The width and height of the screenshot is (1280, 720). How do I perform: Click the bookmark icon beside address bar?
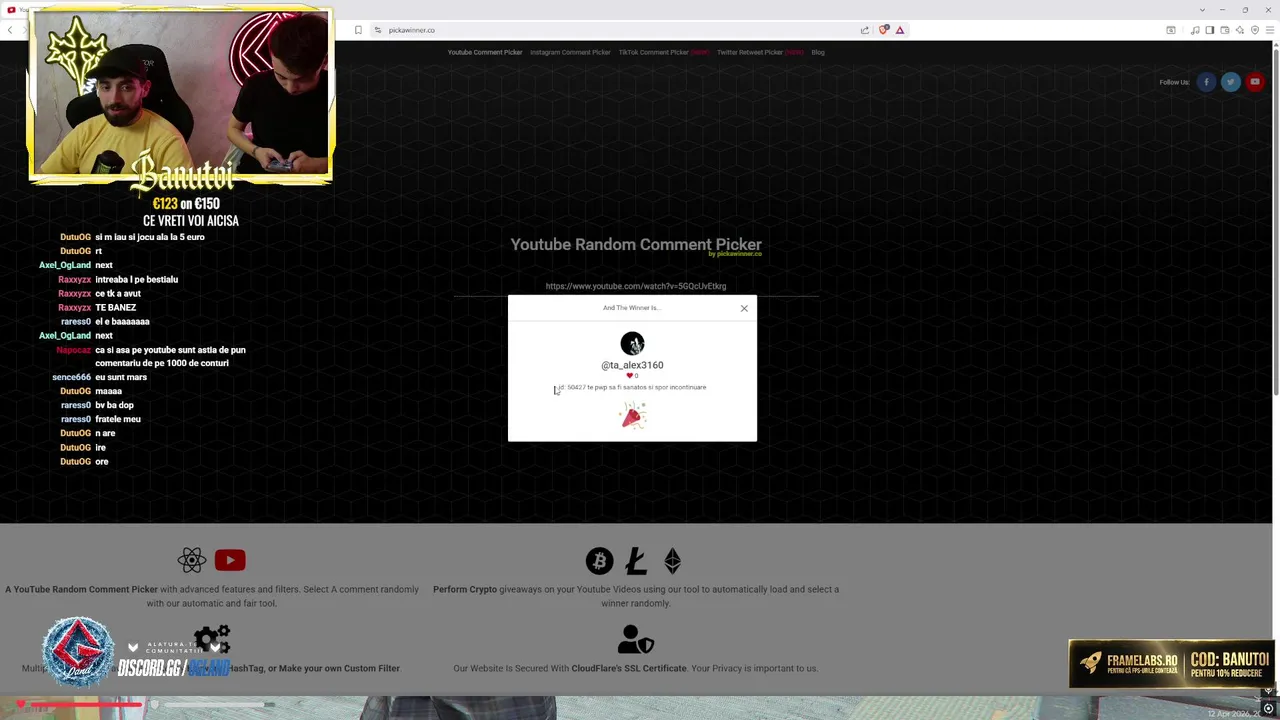pyautogui.click(x=358, y=30)
